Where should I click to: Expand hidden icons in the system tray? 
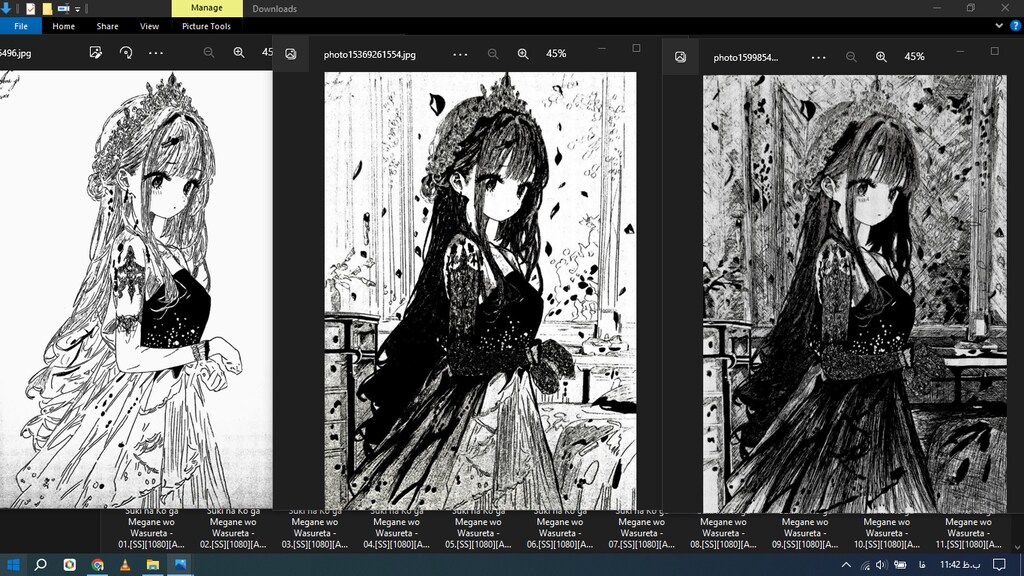(x=845, y=565)
